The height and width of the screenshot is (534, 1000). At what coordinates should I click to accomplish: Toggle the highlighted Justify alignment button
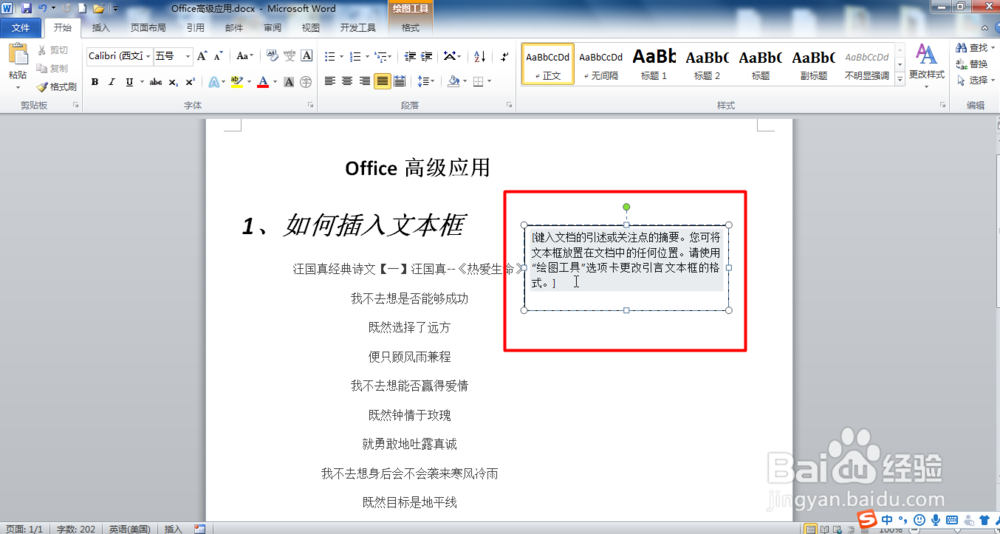point(382,81)
